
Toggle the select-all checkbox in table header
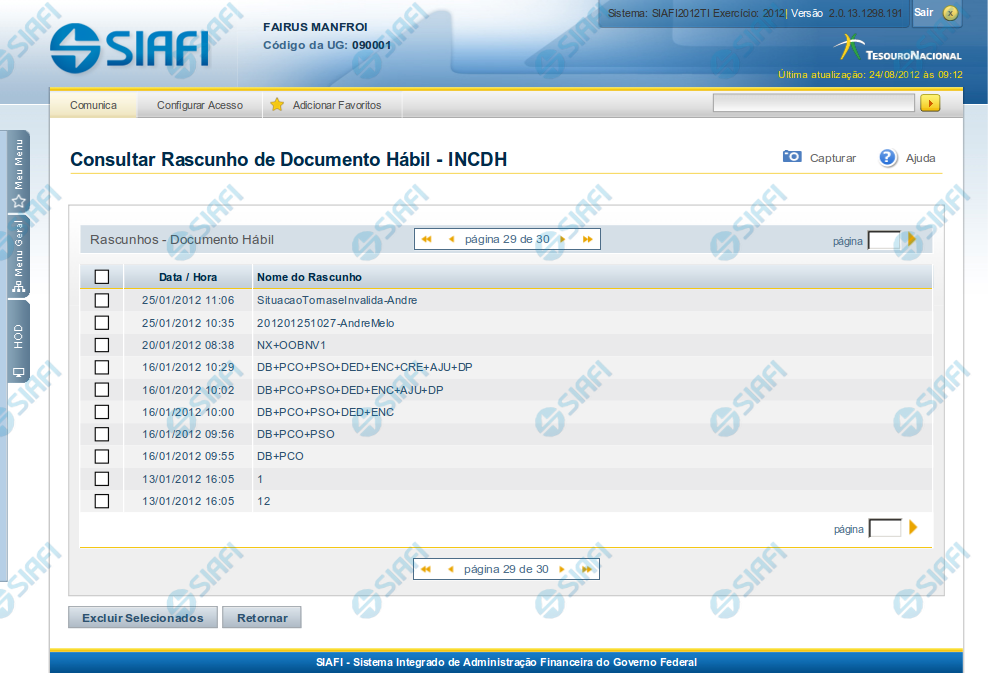coord(101,277)
